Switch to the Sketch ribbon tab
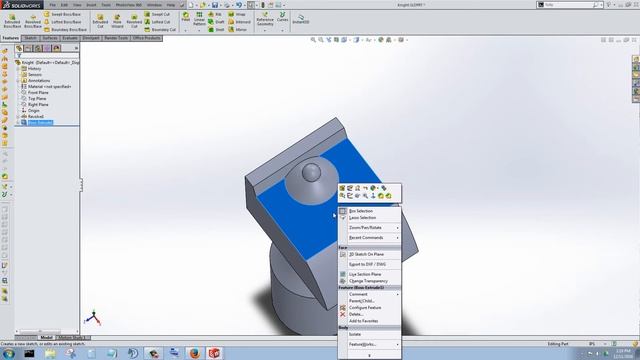This screenshot has height=360, width=640. [31, 38]
